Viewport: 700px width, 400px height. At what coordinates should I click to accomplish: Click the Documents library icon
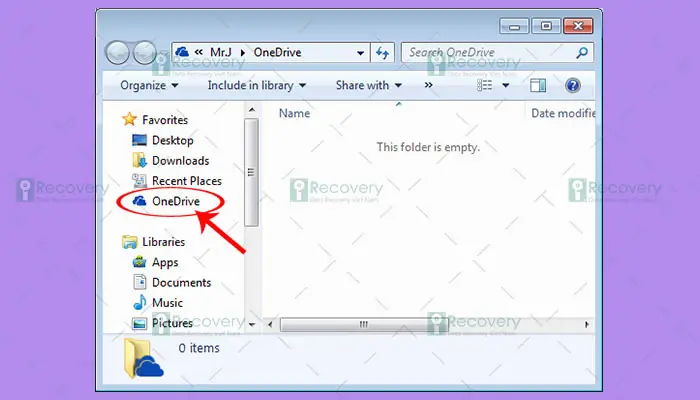(x=139, y=282)
